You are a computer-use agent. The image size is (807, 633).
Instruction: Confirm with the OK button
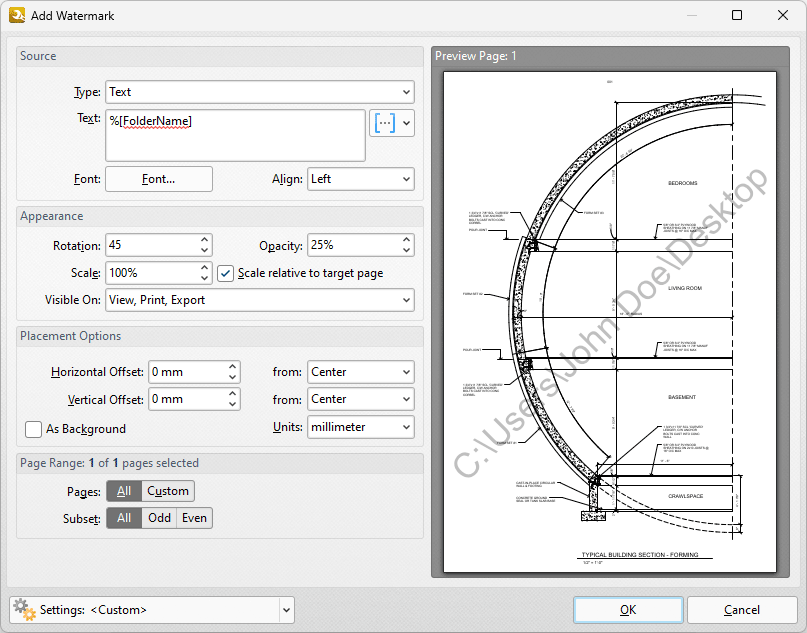(628, 610)
